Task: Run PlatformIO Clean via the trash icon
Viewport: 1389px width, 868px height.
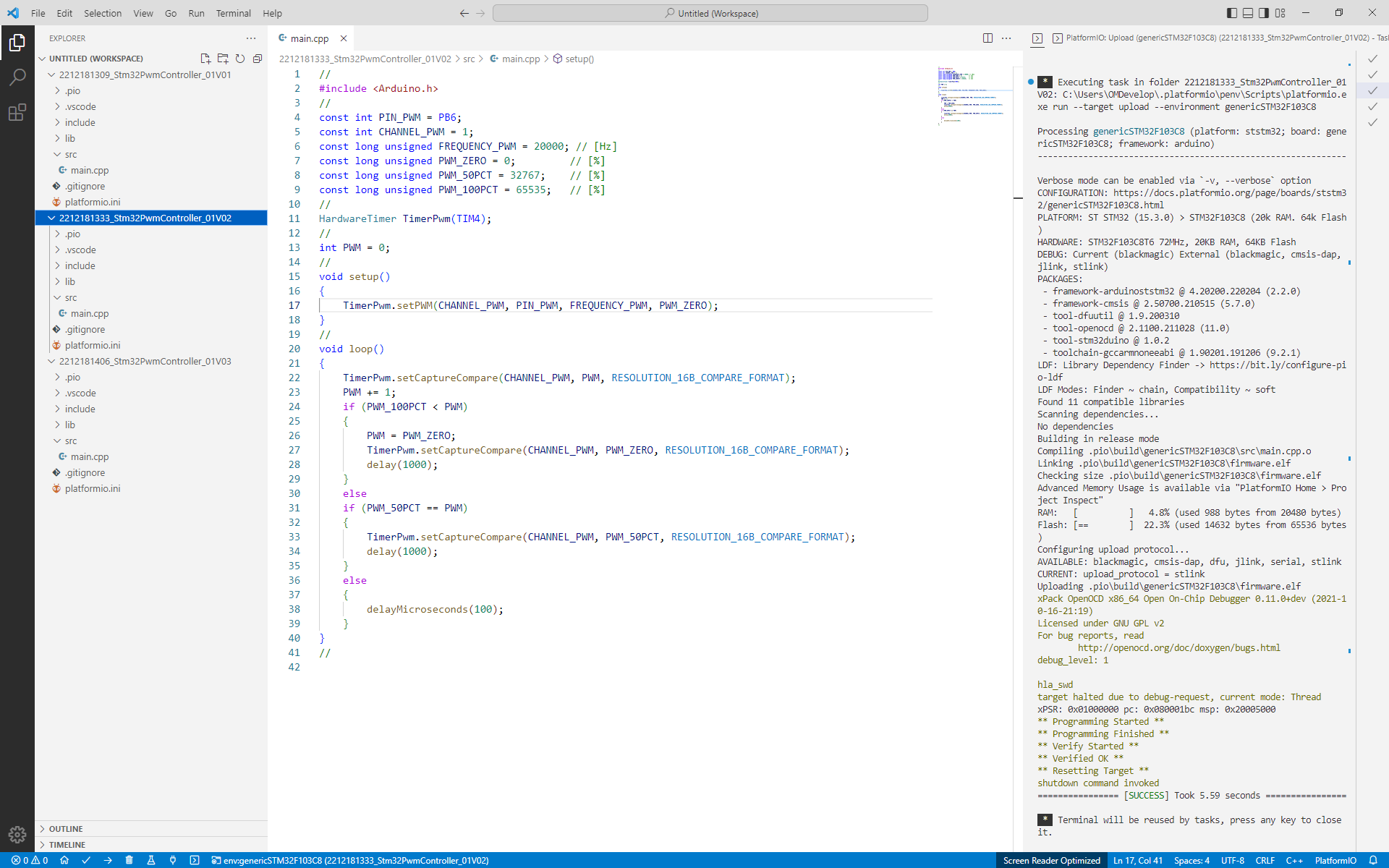Action: [129, 860]
